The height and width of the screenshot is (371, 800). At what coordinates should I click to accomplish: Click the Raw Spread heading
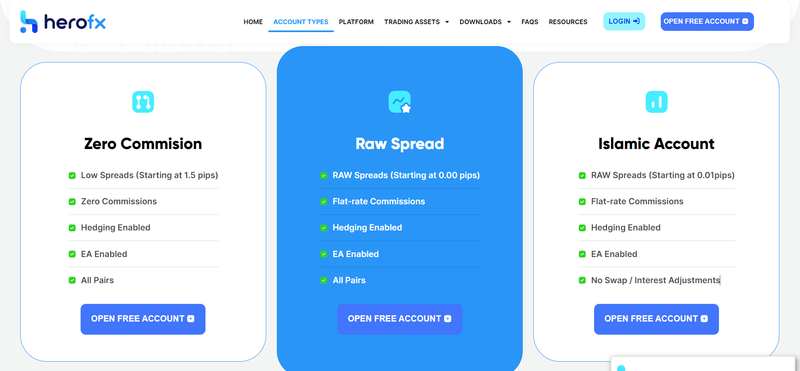coord(399,144)
